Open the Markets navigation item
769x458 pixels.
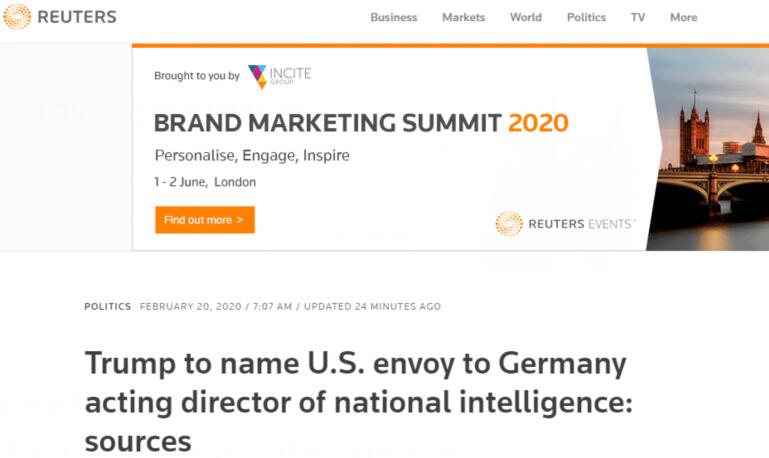[463, 17]
